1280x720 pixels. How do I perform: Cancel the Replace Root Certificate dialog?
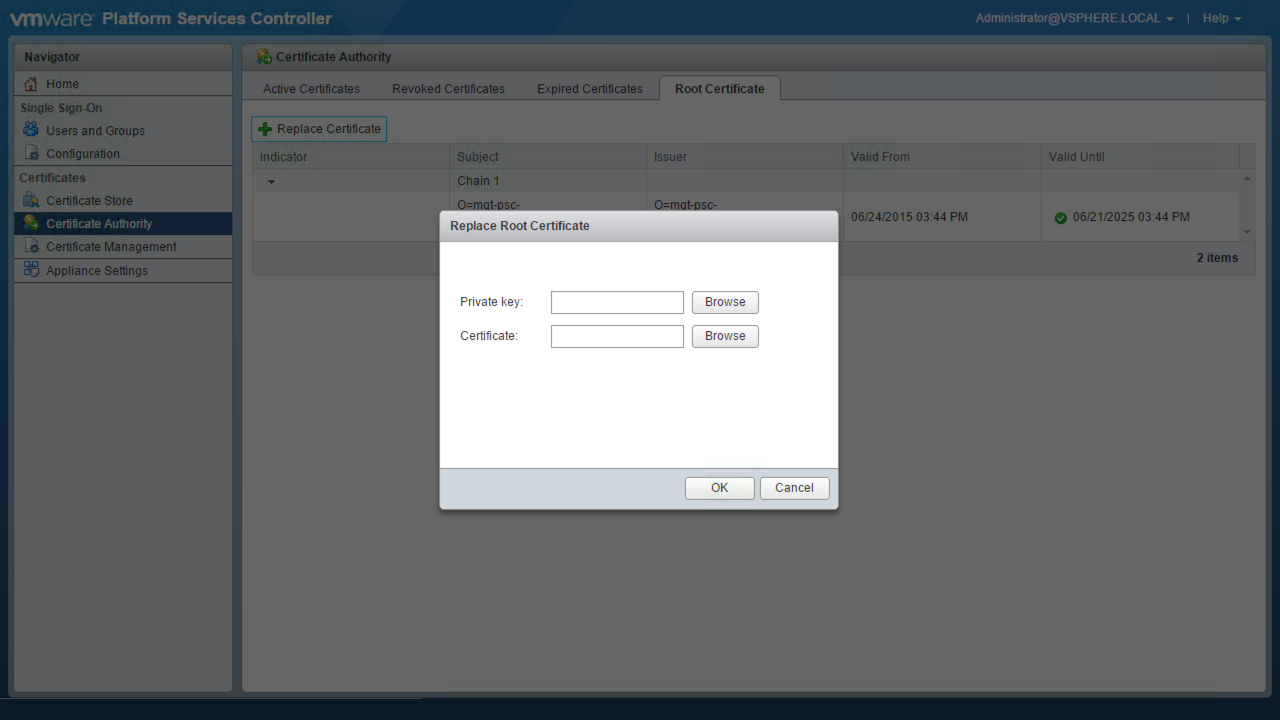click(x=794, y=488)
